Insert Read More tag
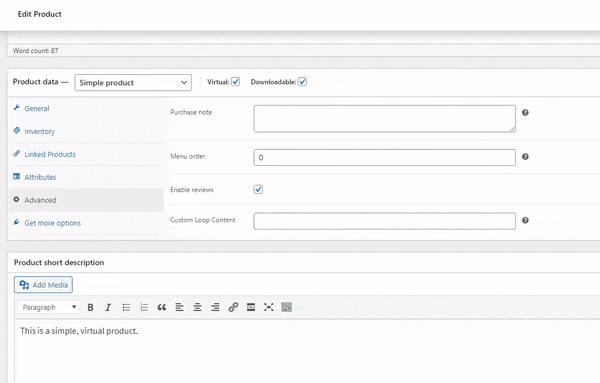 pos(251,307)
